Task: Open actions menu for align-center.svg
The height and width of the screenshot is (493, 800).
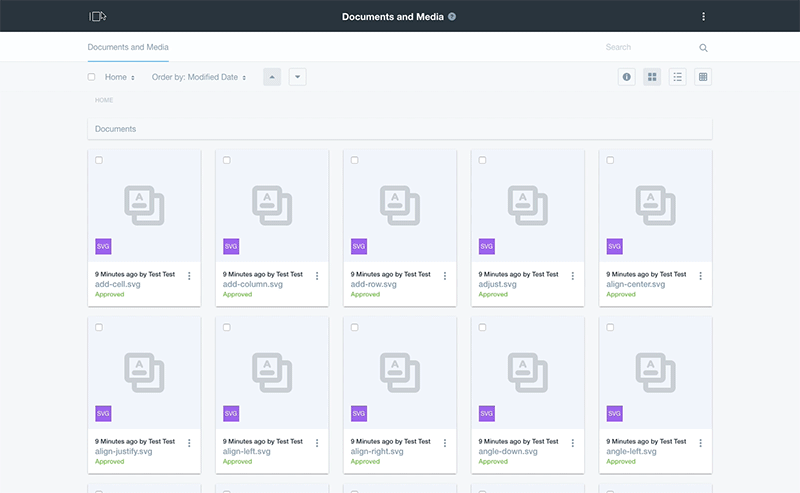Action: (701, 276)
